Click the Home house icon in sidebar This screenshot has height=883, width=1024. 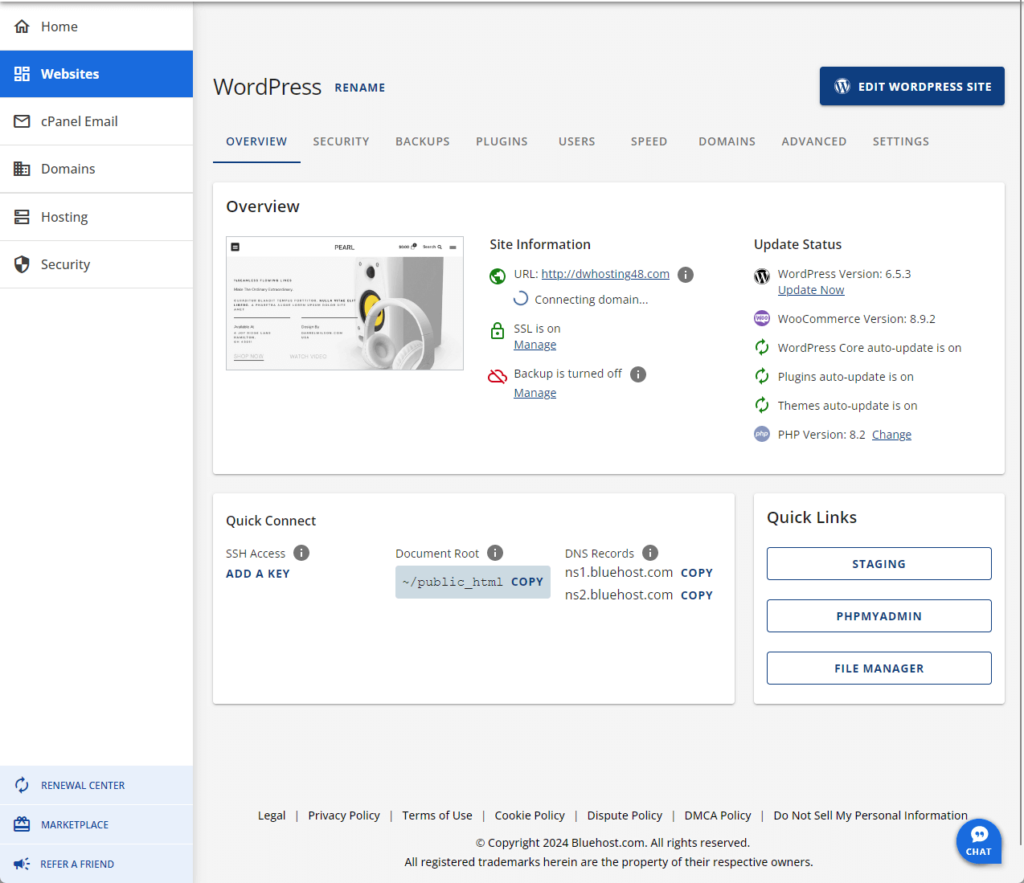22,26
